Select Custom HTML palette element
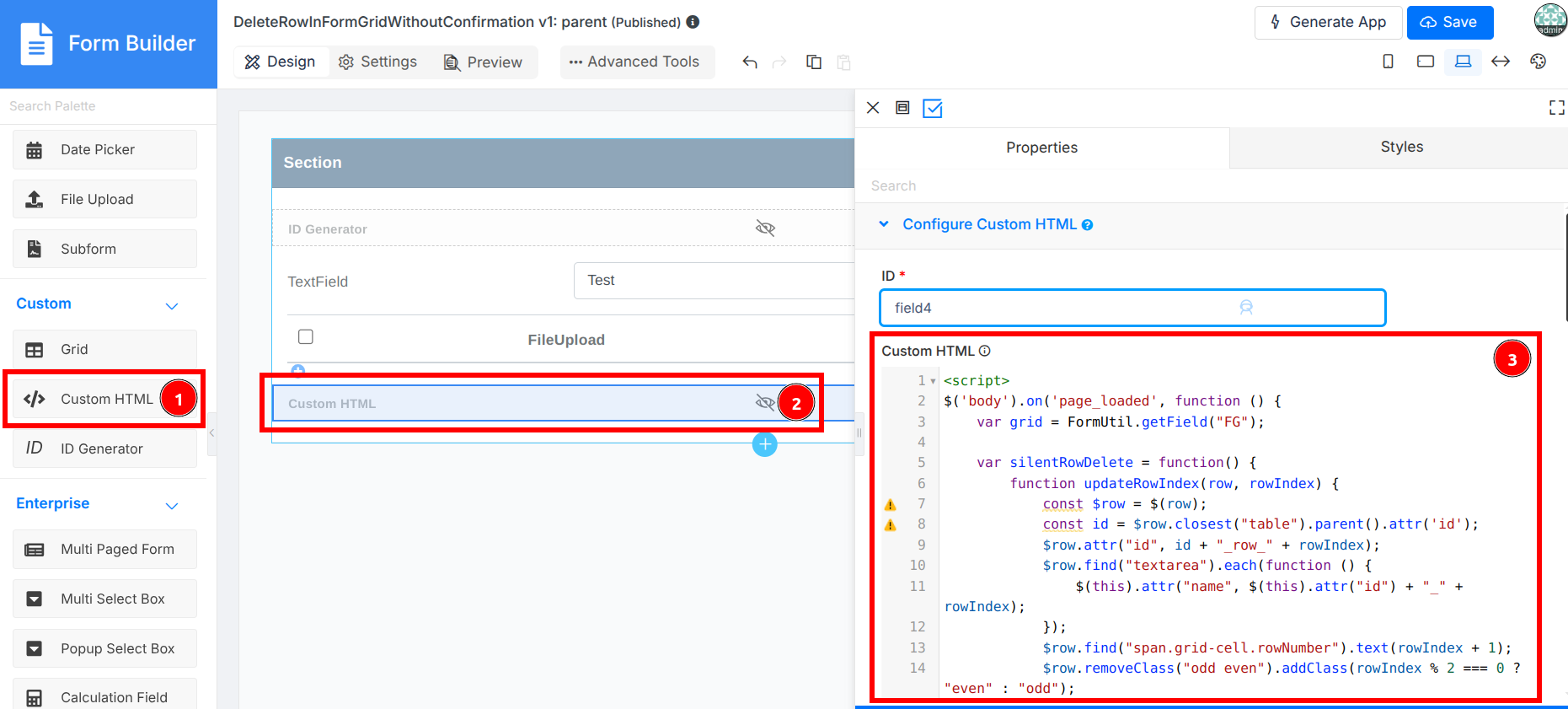This screenshot has height=709, width=1568. pos(104,399)
